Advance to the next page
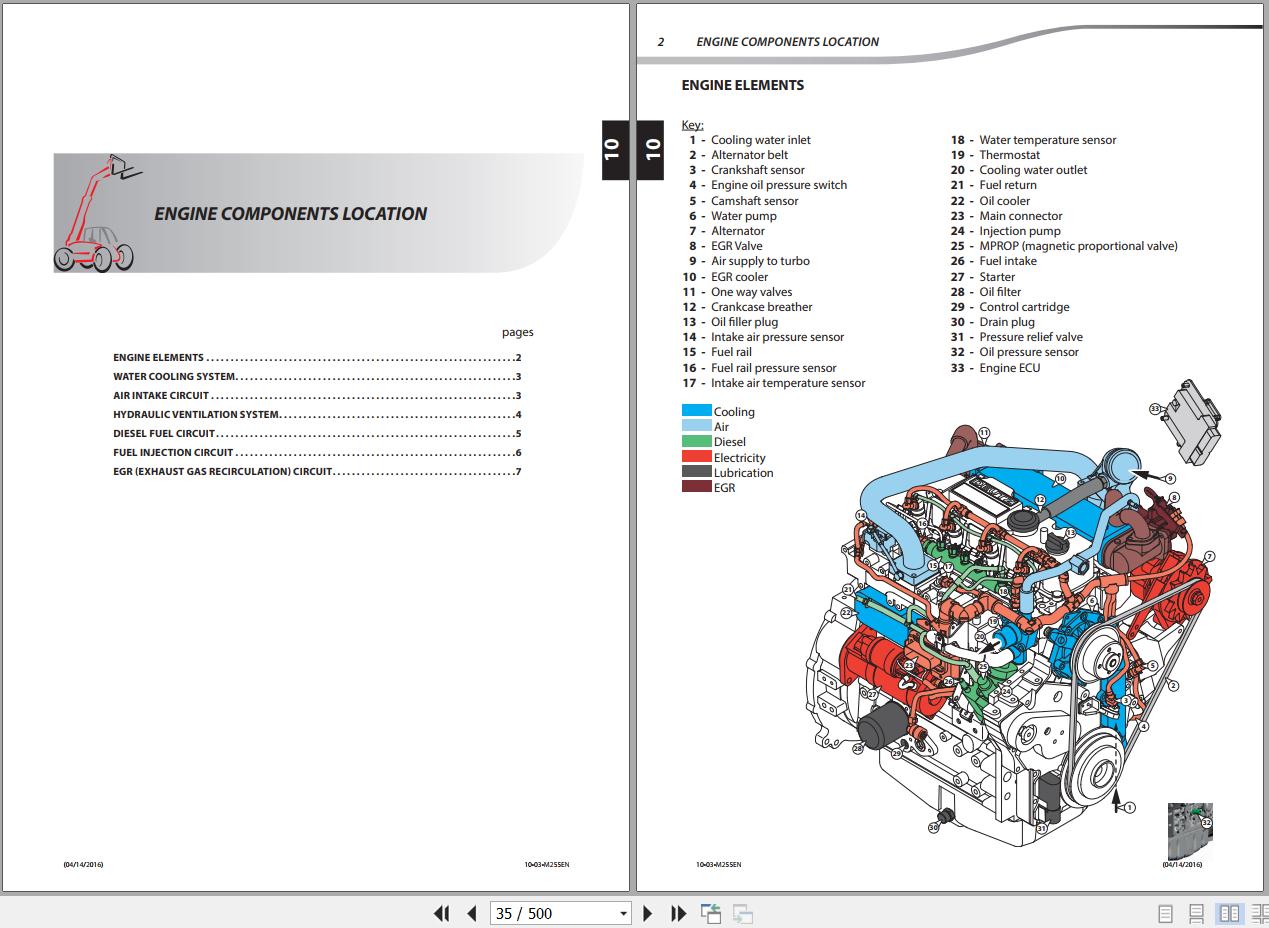1269x928 pixels. 647,913
